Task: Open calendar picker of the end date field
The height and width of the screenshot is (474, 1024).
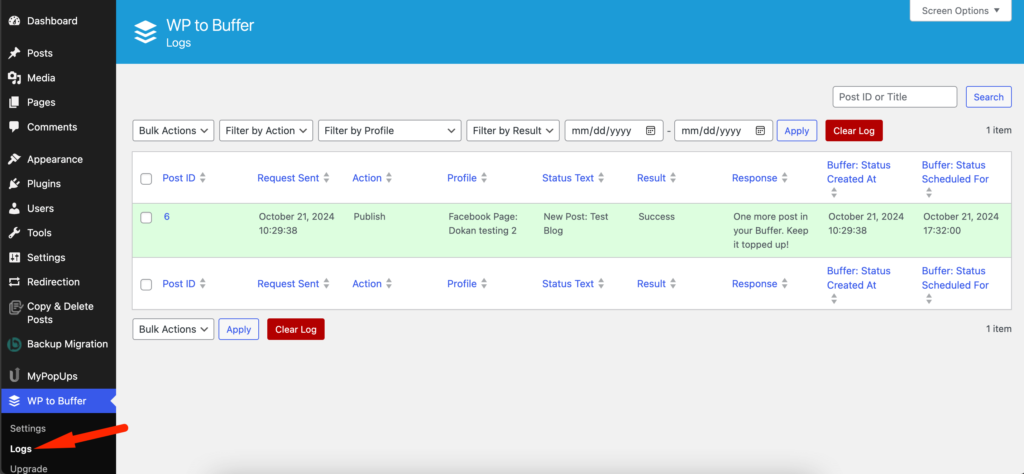Action: coord(760,131)
